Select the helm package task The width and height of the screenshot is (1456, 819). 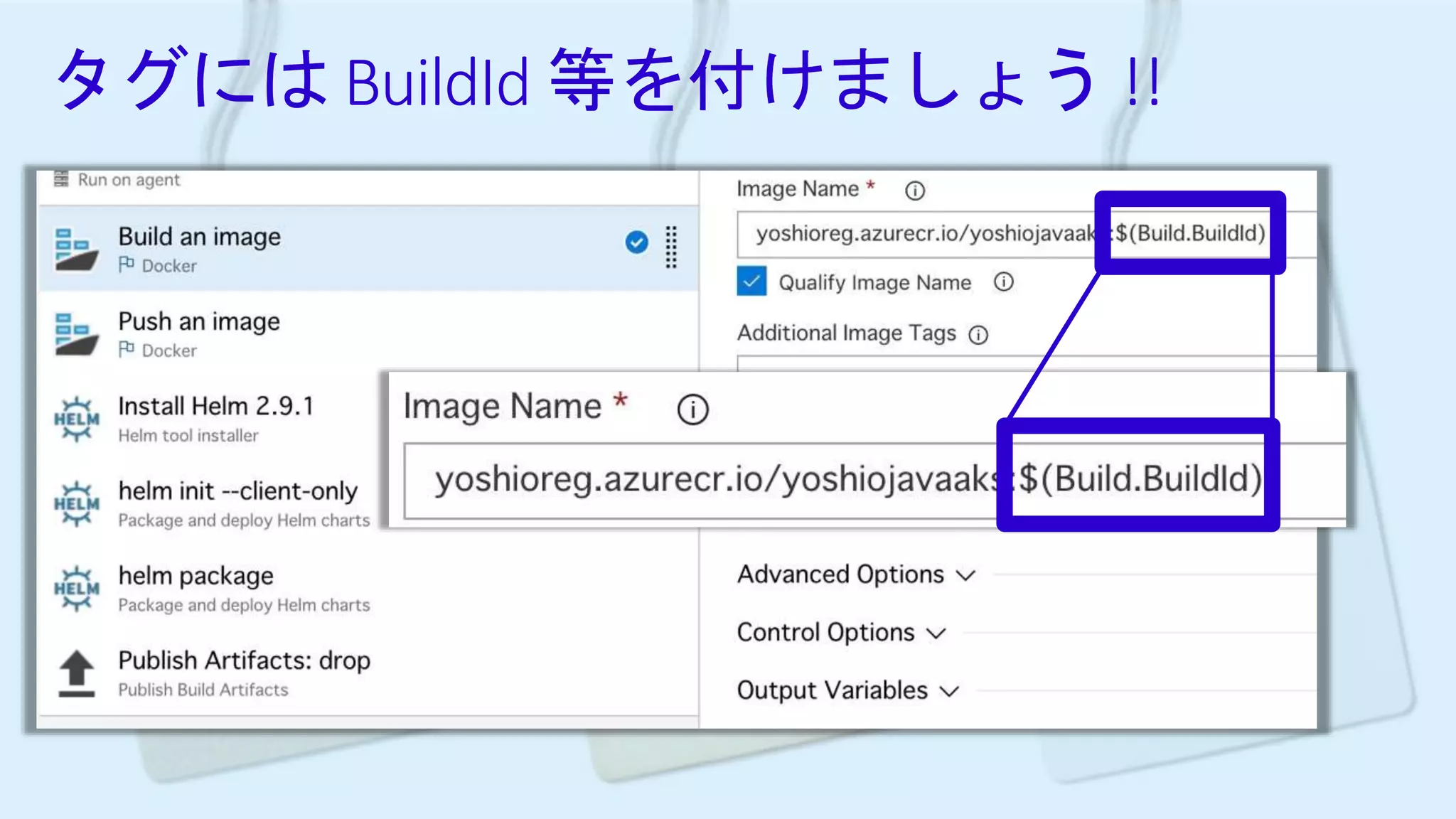[368, 589]
